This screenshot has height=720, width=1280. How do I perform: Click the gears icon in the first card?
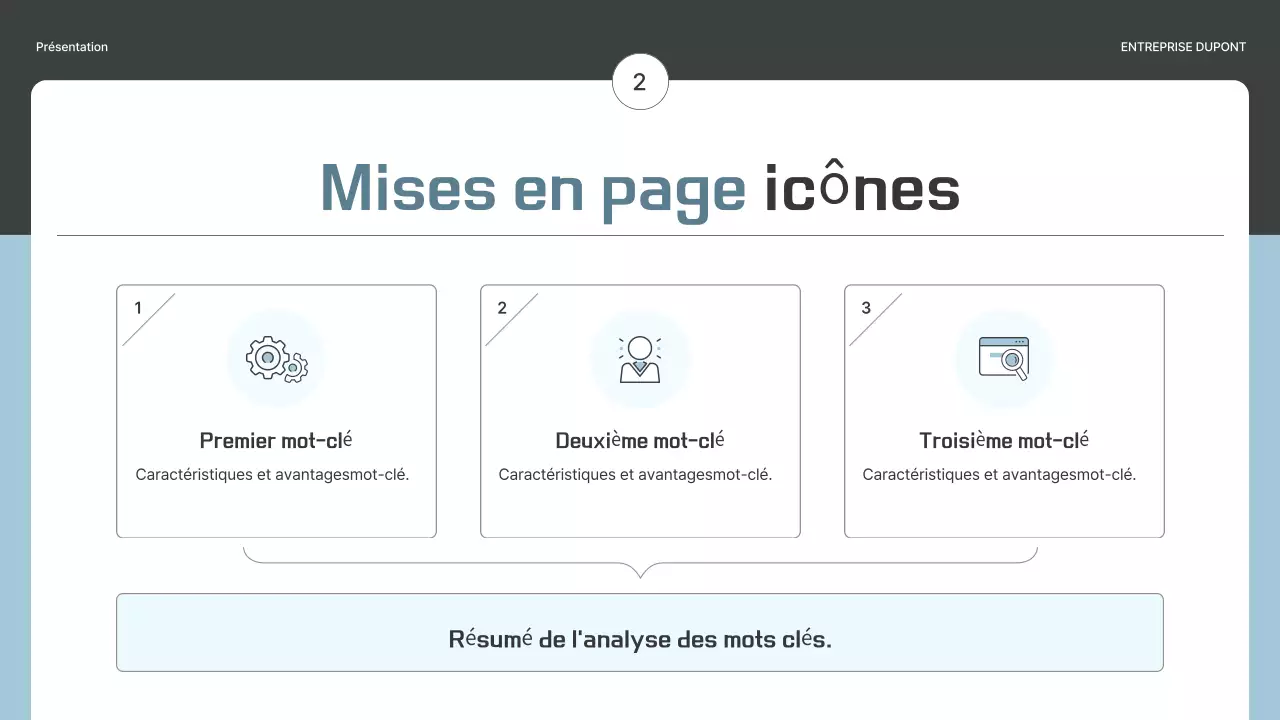coord(276,358)
